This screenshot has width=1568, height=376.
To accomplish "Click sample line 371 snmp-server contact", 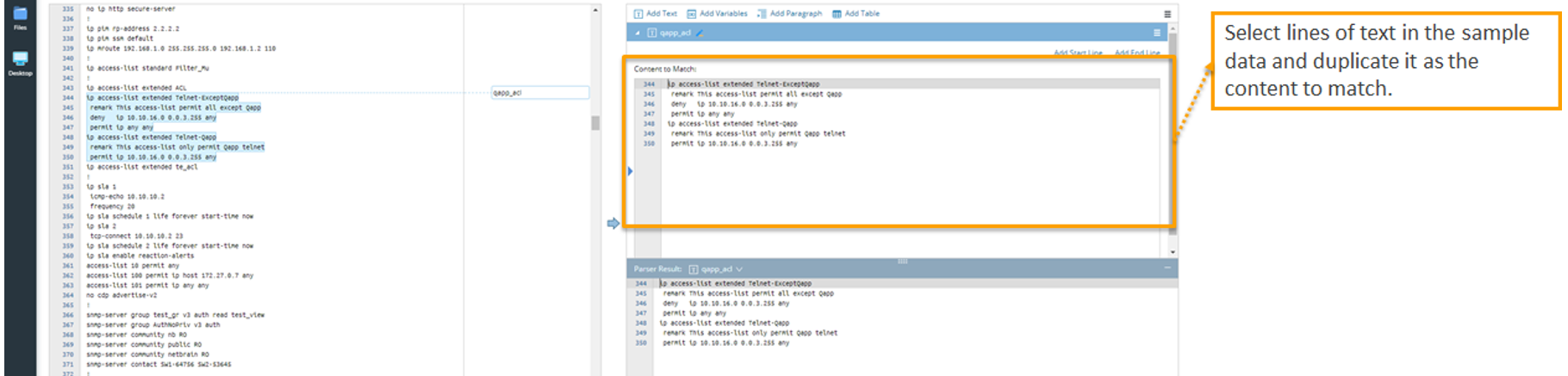I will (159, 364).
